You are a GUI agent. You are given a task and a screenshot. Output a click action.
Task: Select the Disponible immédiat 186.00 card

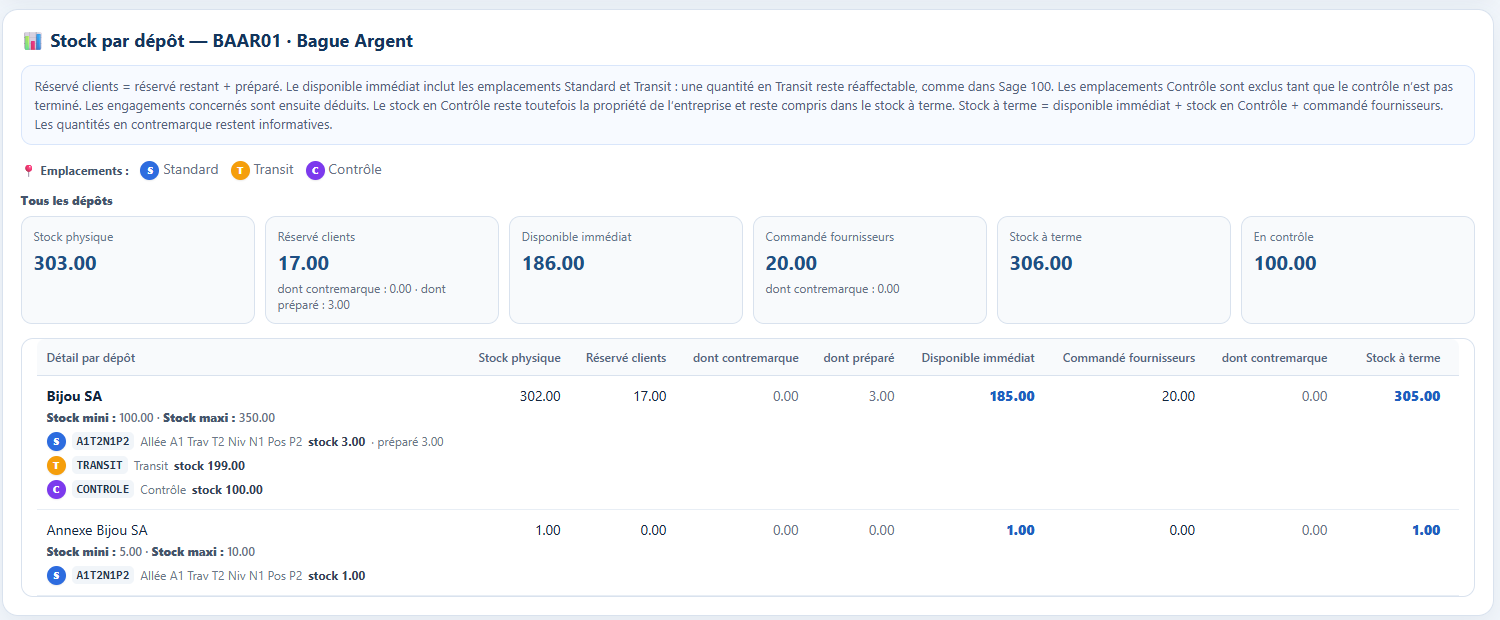[x=626, y=270]
